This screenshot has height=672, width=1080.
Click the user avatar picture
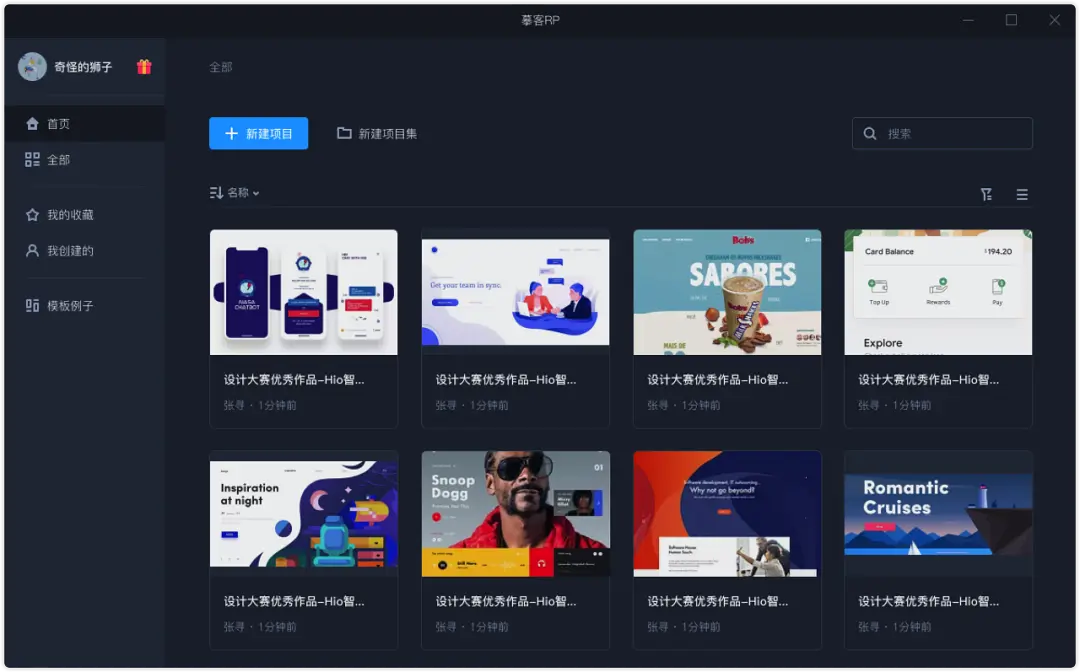coord(32,67)
